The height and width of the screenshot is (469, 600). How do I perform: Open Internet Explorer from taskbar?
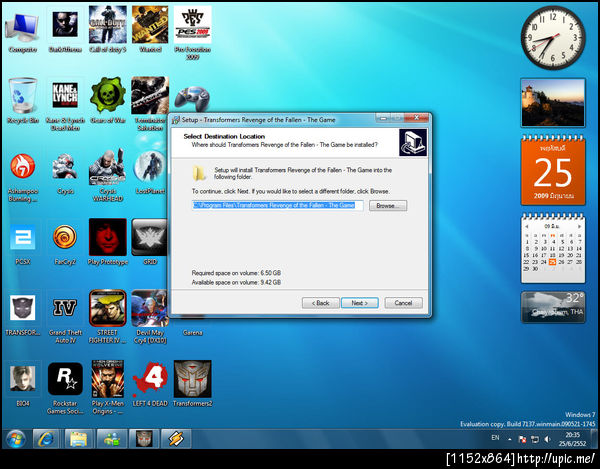46,439
